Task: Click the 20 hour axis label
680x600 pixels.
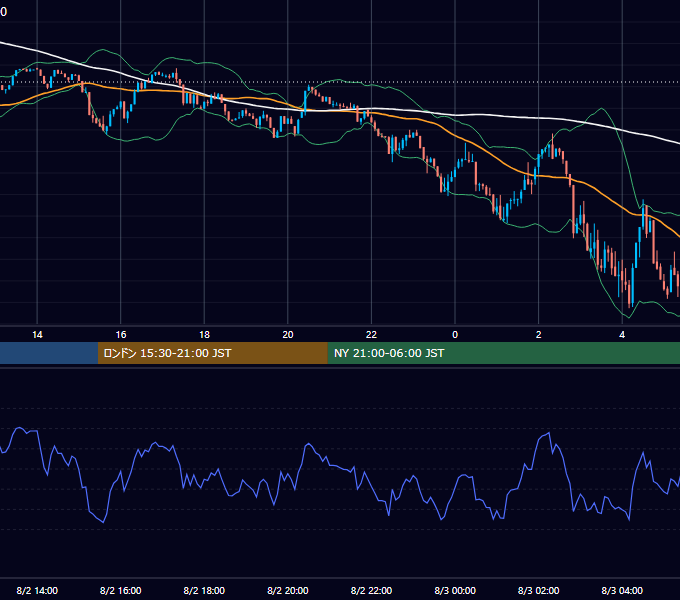Action: point(288,335)
